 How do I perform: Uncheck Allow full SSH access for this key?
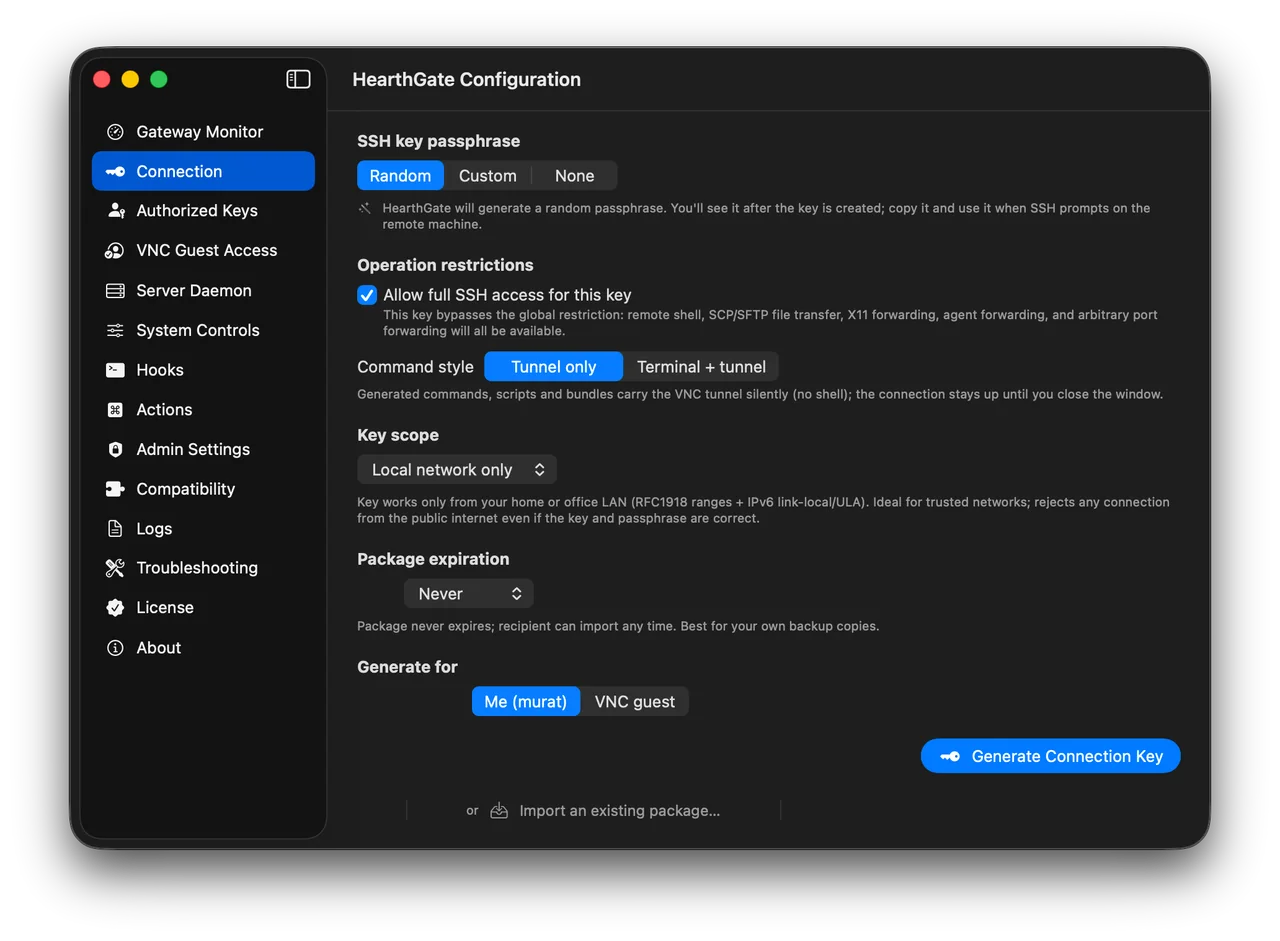coord(367,295)
